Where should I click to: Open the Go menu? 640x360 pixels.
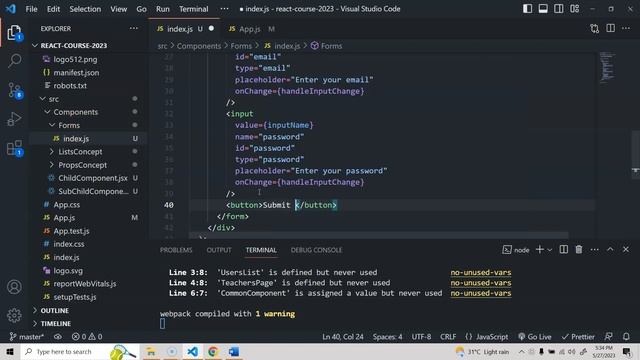pos(141,9)
